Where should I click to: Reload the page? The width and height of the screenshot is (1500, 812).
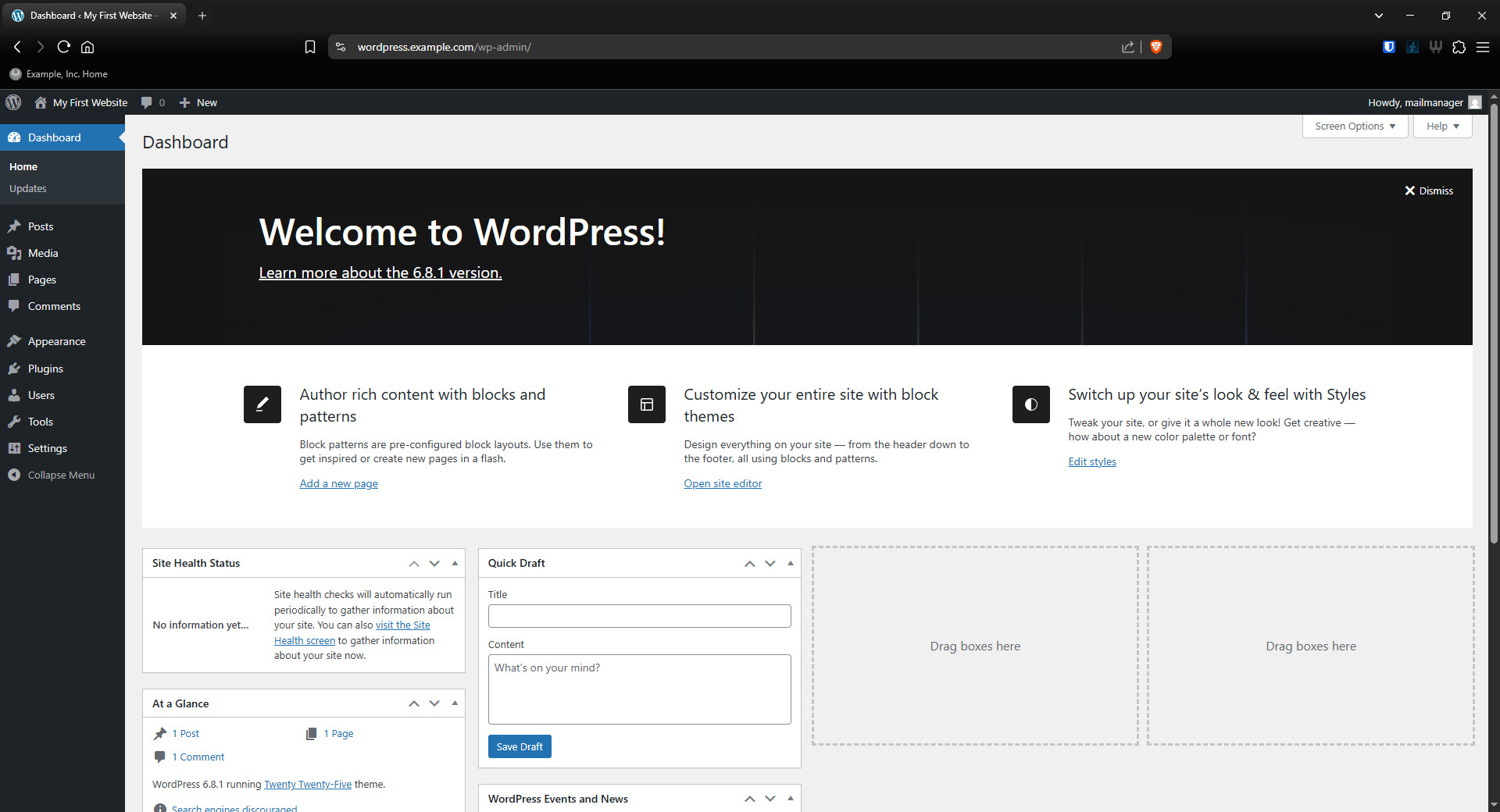tap(64, 47)
